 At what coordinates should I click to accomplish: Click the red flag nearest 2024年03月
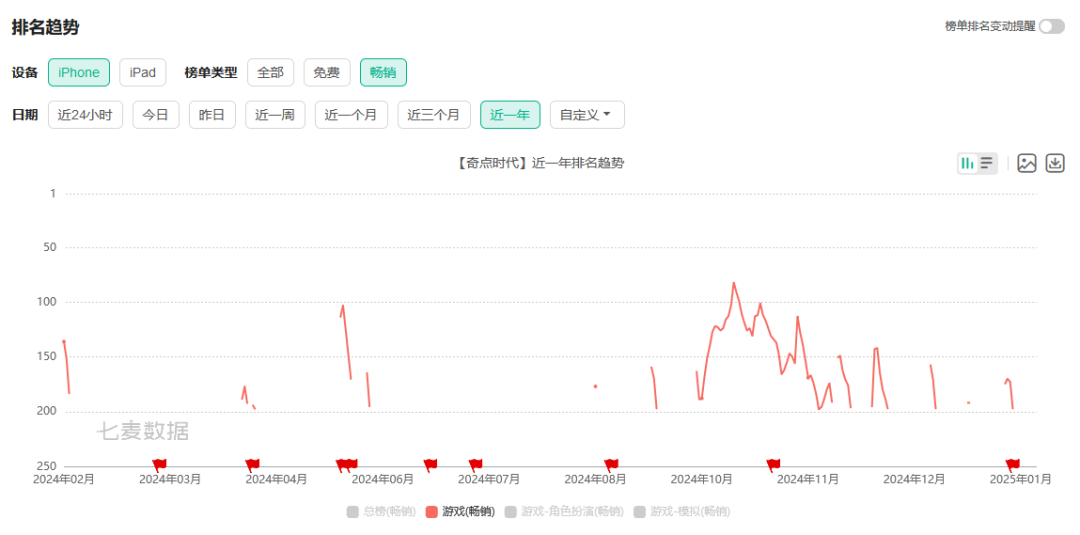click(x=159, y=464)
